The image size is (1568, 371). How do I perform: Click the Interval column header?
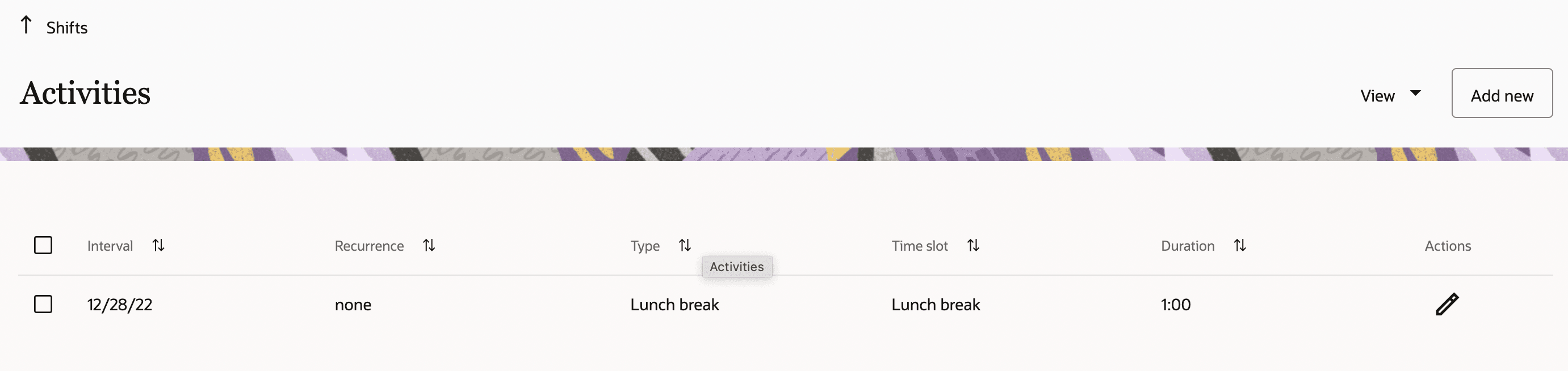click(110, 246)
